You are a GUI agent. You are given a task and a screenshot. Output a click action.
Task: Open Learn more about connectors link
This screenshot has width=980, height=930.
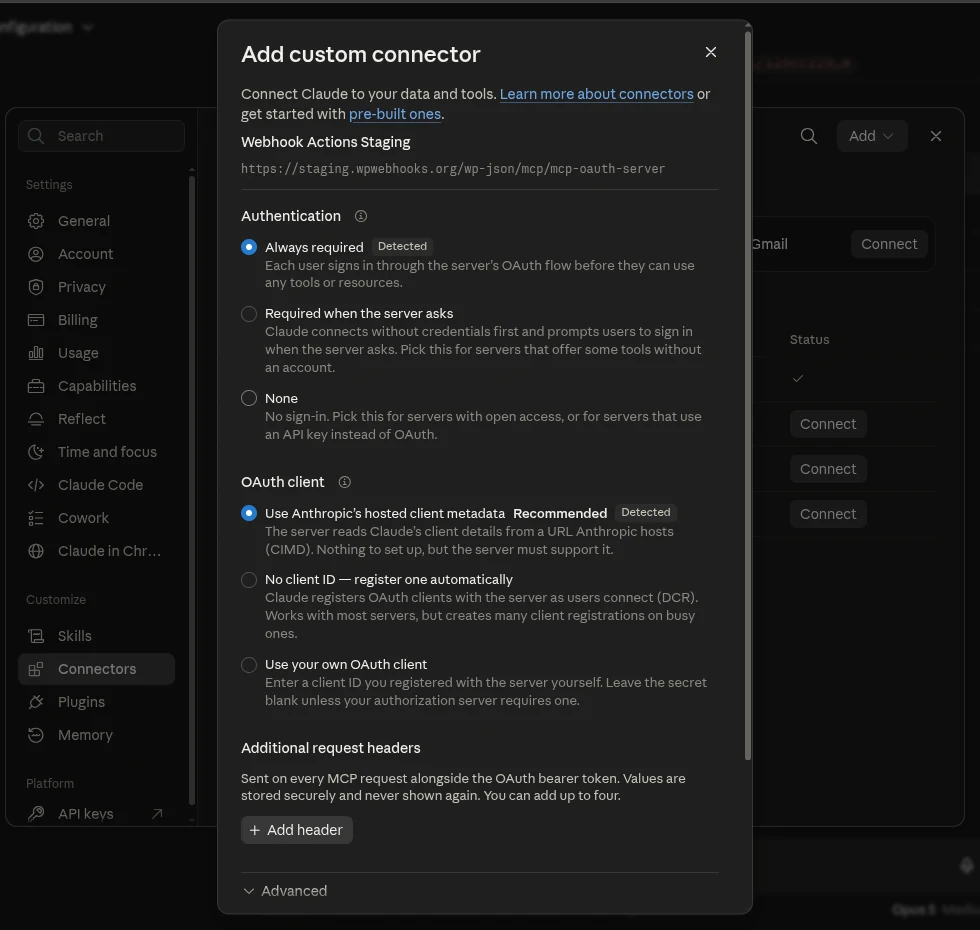[596, 94]
